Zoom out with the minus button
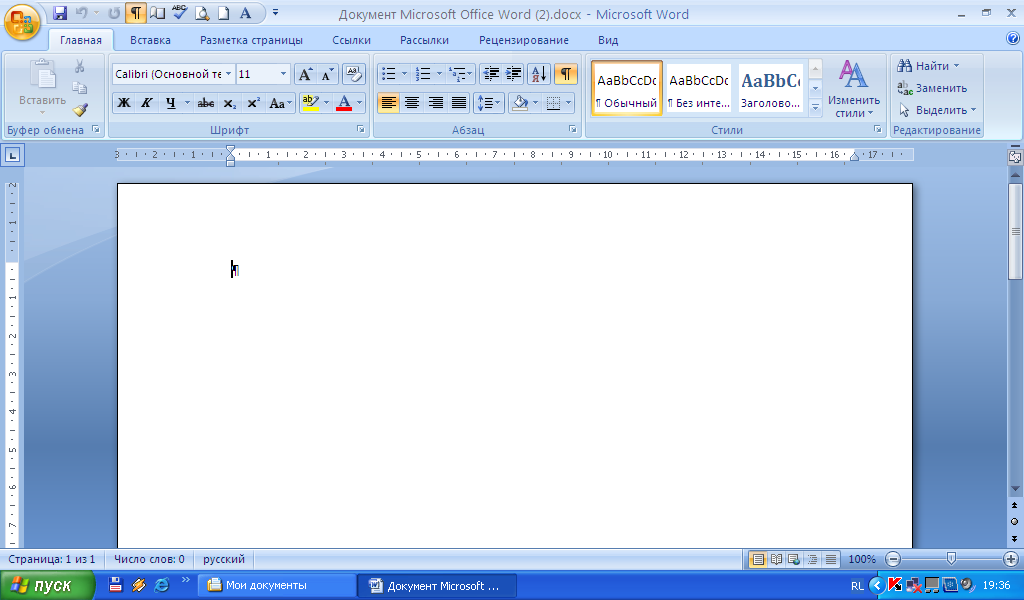Viewport: 1024px width, 600px height. [x=893, y=560]
